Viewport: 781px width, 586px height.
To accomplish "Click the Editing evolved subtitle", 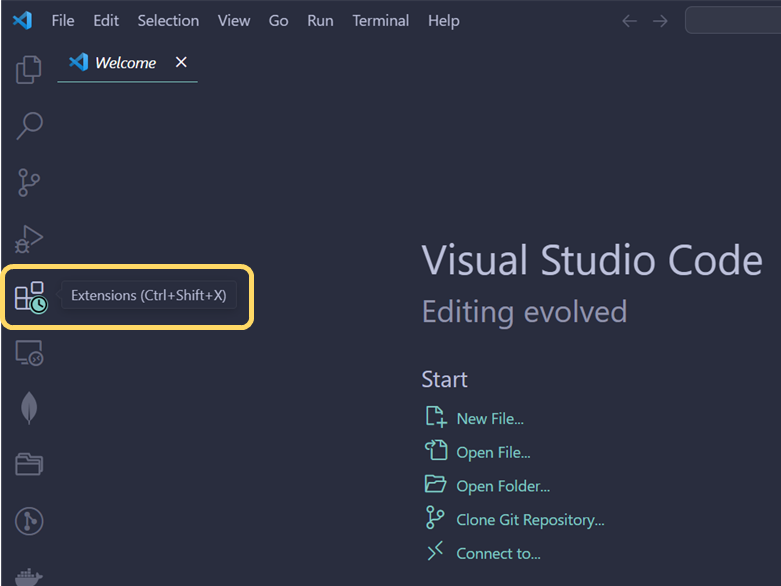I will (524, 312).
